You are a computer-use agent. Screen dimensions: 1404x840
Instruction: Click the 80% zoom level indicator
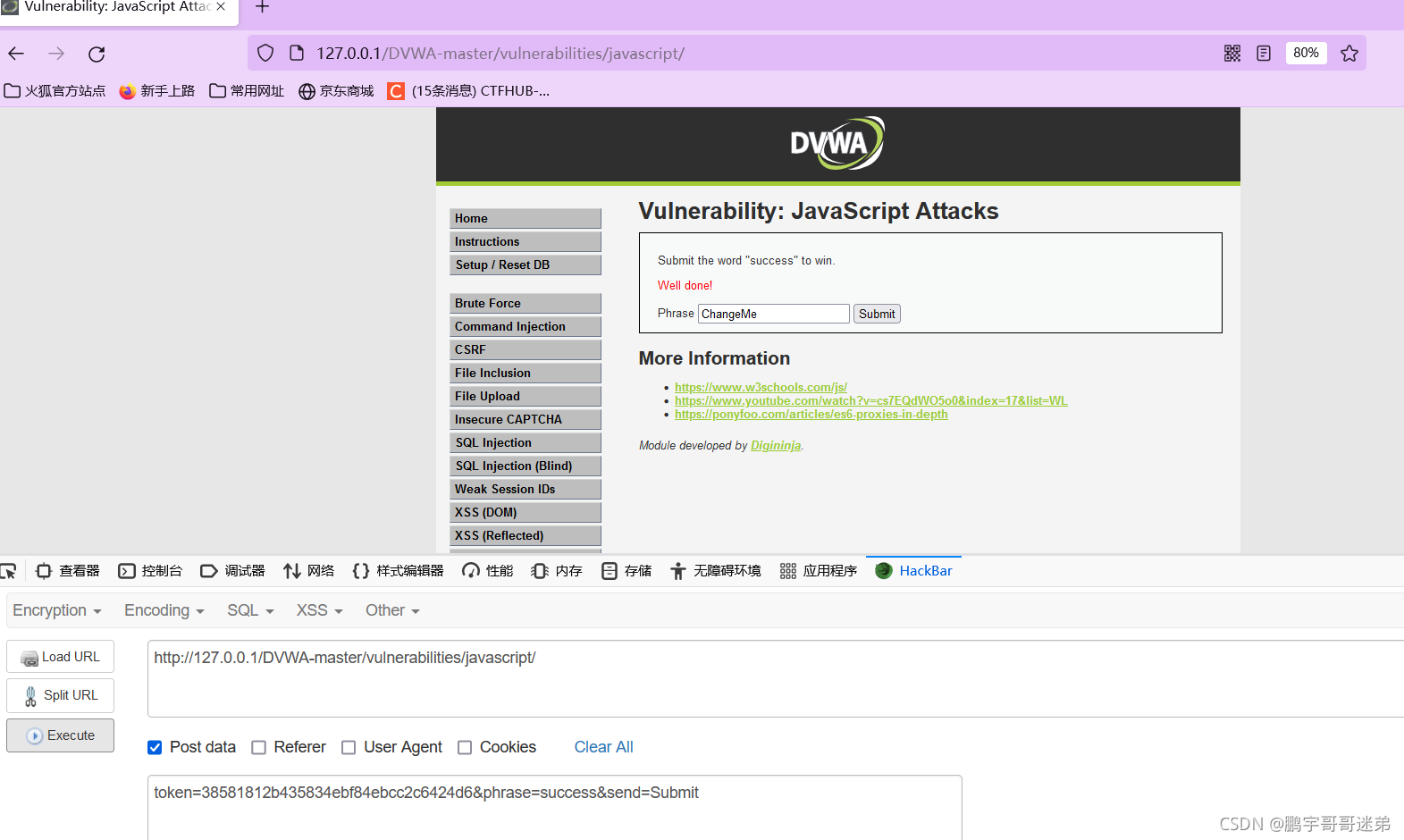tap(1306, 53)
